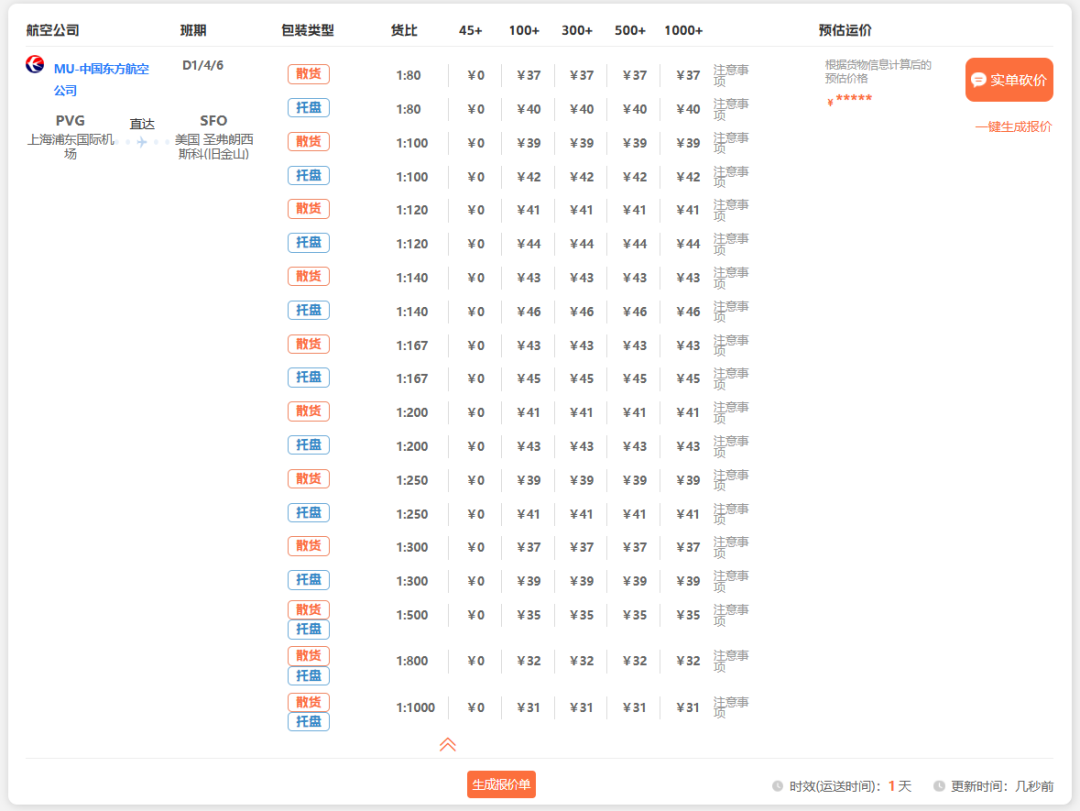
Task: Click the 1:167 ratio in the 散货 row
Action: pyautogui.click(x=412, y=345)
